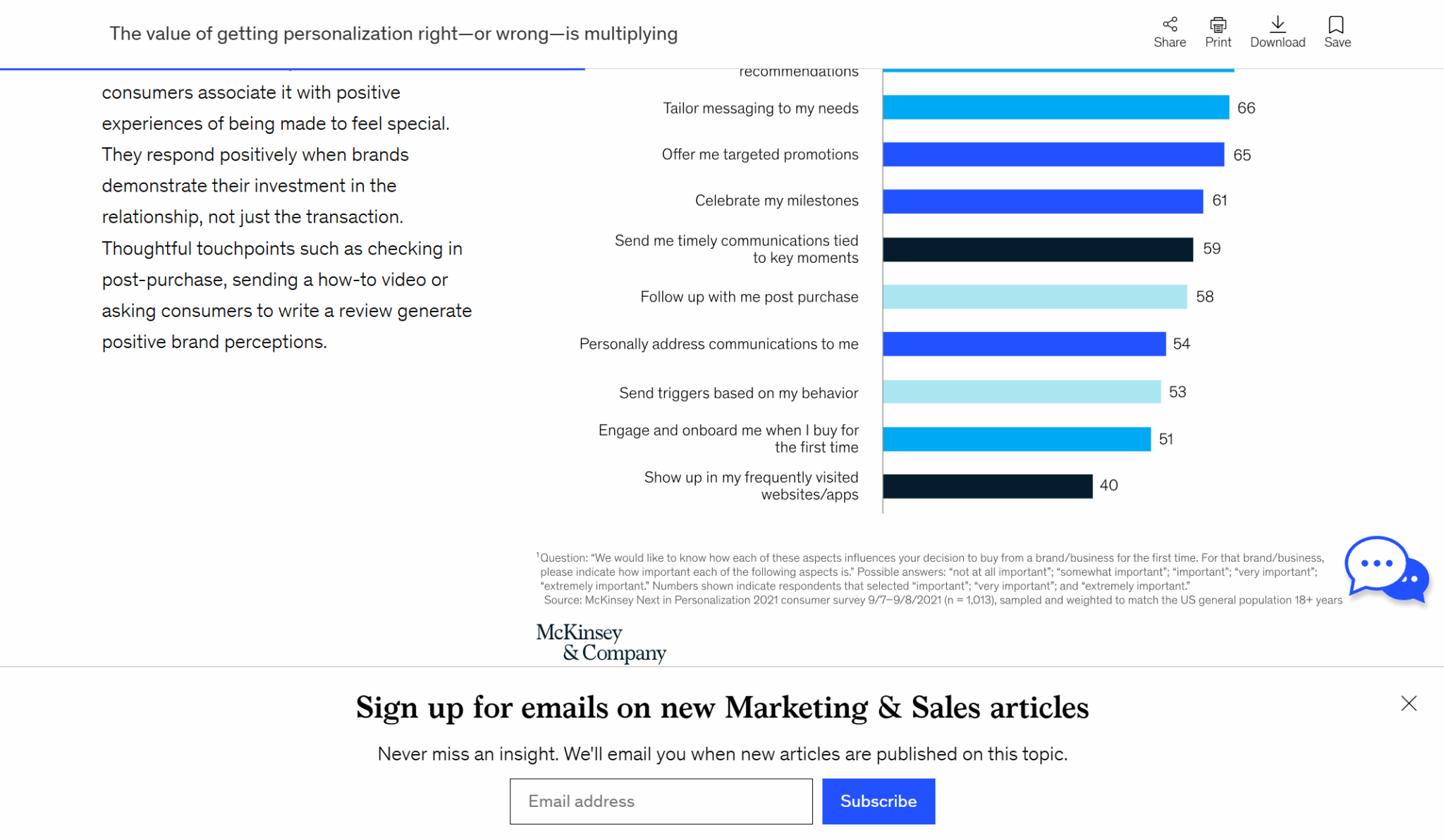Click the '40' data value label
The image size is (1444, 840).
1108,485
